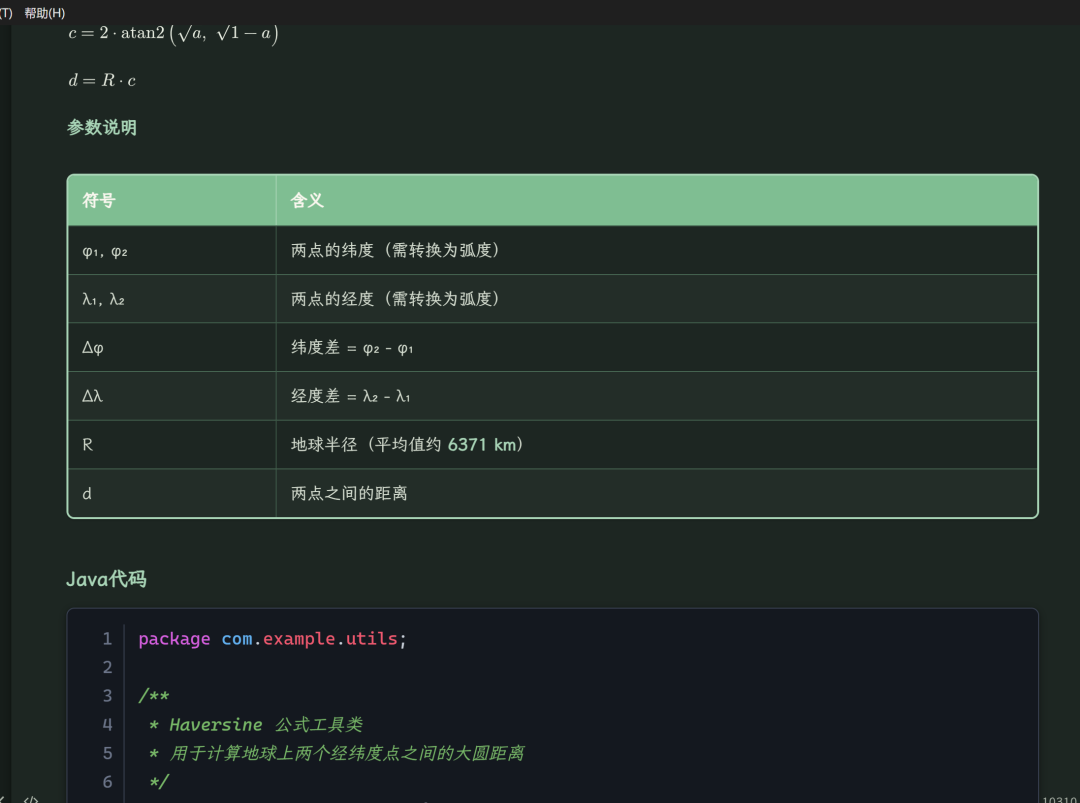Click the 经度差 formula cell
This screenshot has width=1080, height=803.
click(x=656, y=396)
